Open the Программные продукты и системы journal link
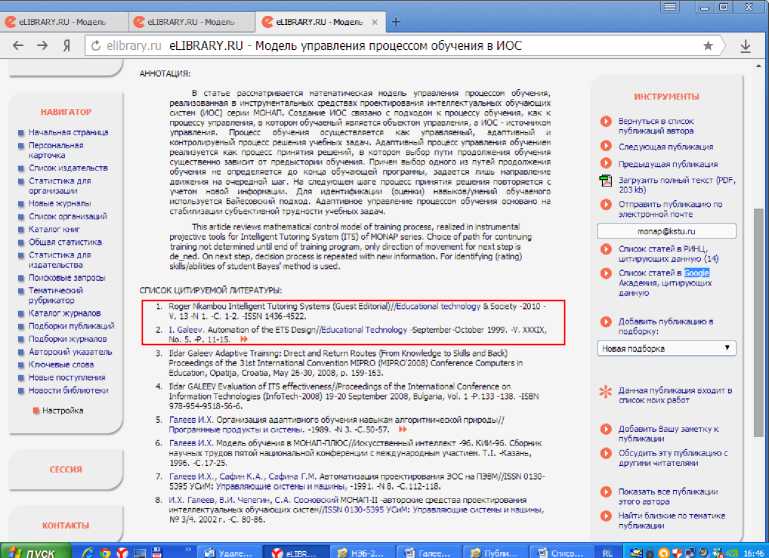Image resolution: width=769 pixels, height=558 pixels. (236, 430)
